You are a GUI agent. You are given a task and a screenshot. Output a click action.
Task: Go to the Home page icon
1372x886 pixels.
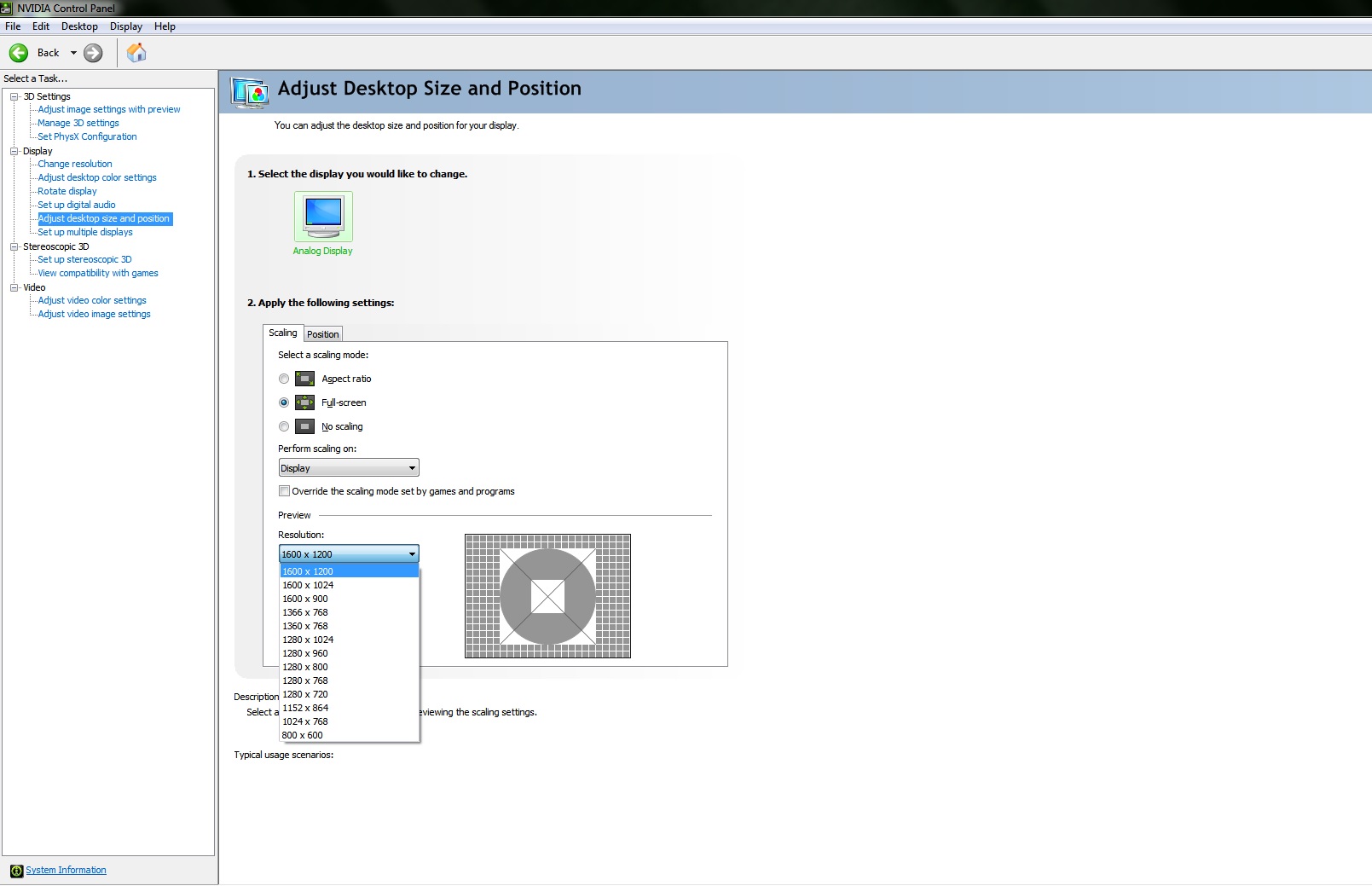[x=136, y=53]
